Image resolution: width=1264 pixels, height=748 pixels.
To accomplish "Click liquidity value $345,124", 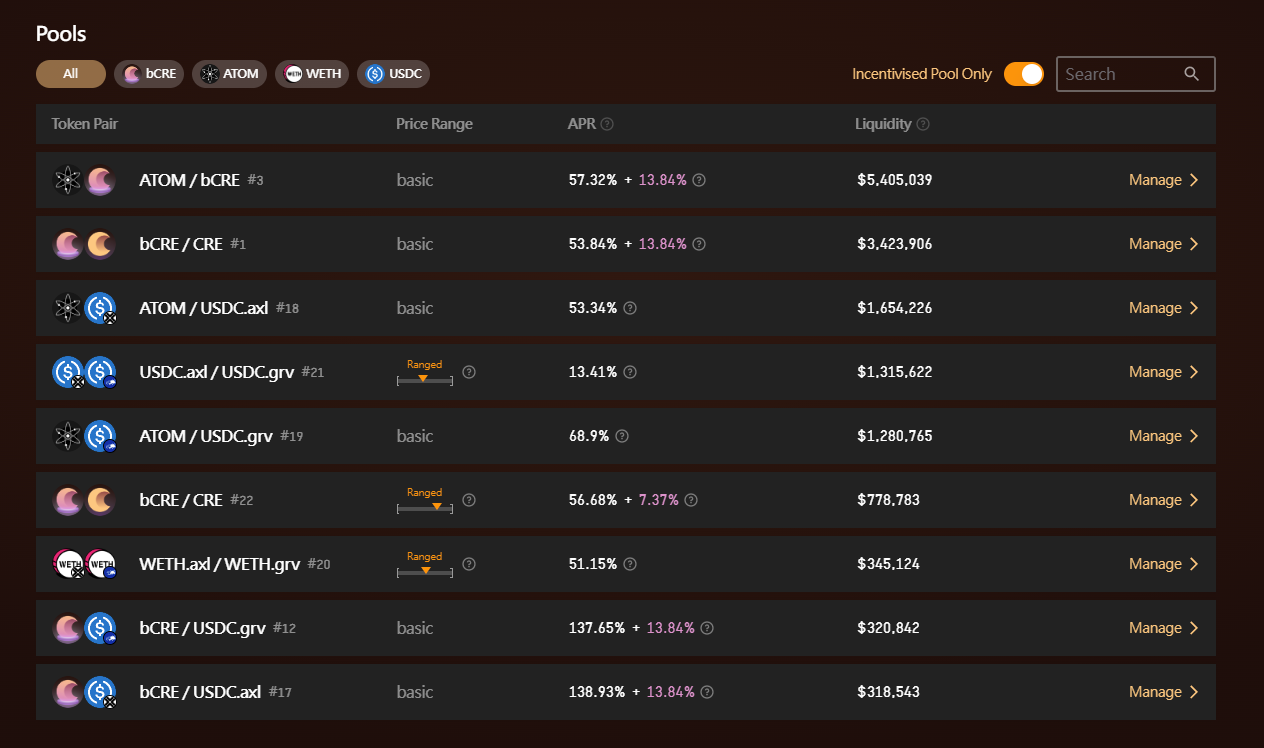I will pyautogui.click(x=888, y=564).
